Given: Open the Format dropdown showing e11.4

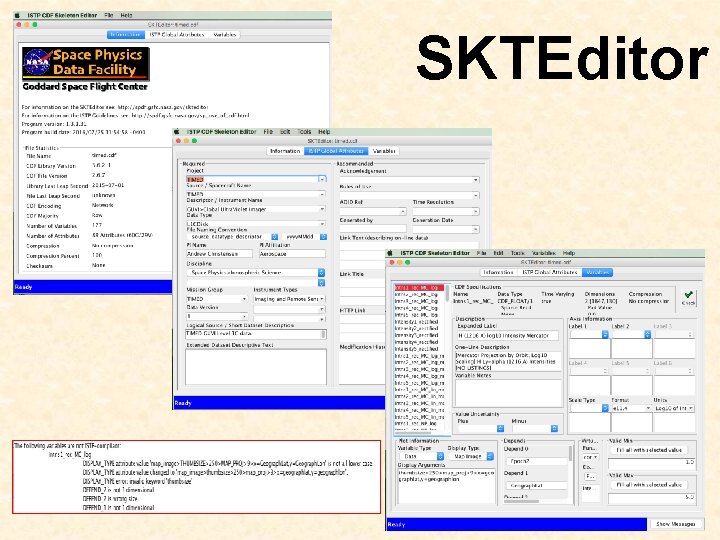Looking at the screenshot, I should tap(631, 408).
